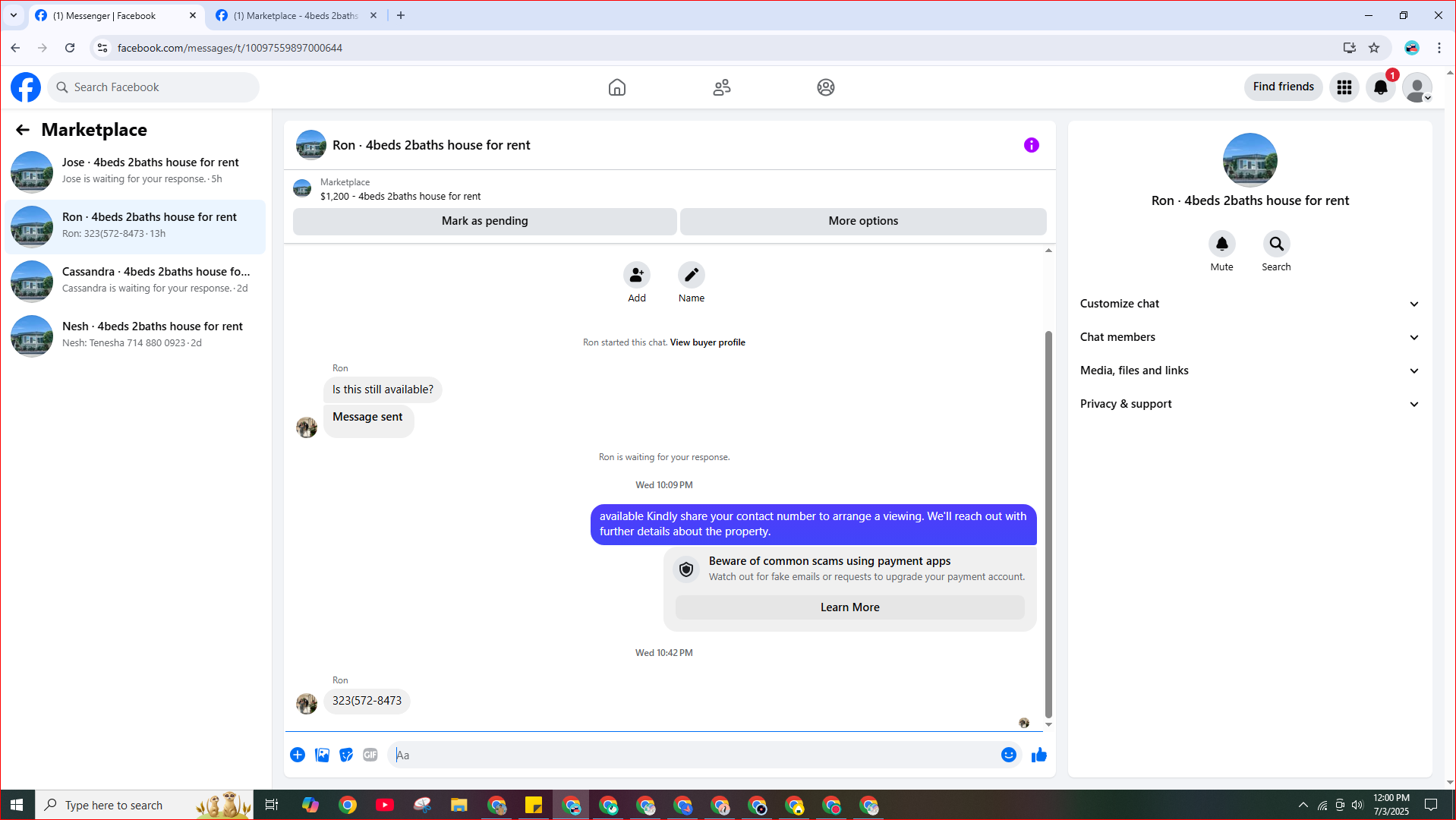Attach a photo using the image icon
The height and width of the screenshot is (820, 1456).
(x=322, y=755)
